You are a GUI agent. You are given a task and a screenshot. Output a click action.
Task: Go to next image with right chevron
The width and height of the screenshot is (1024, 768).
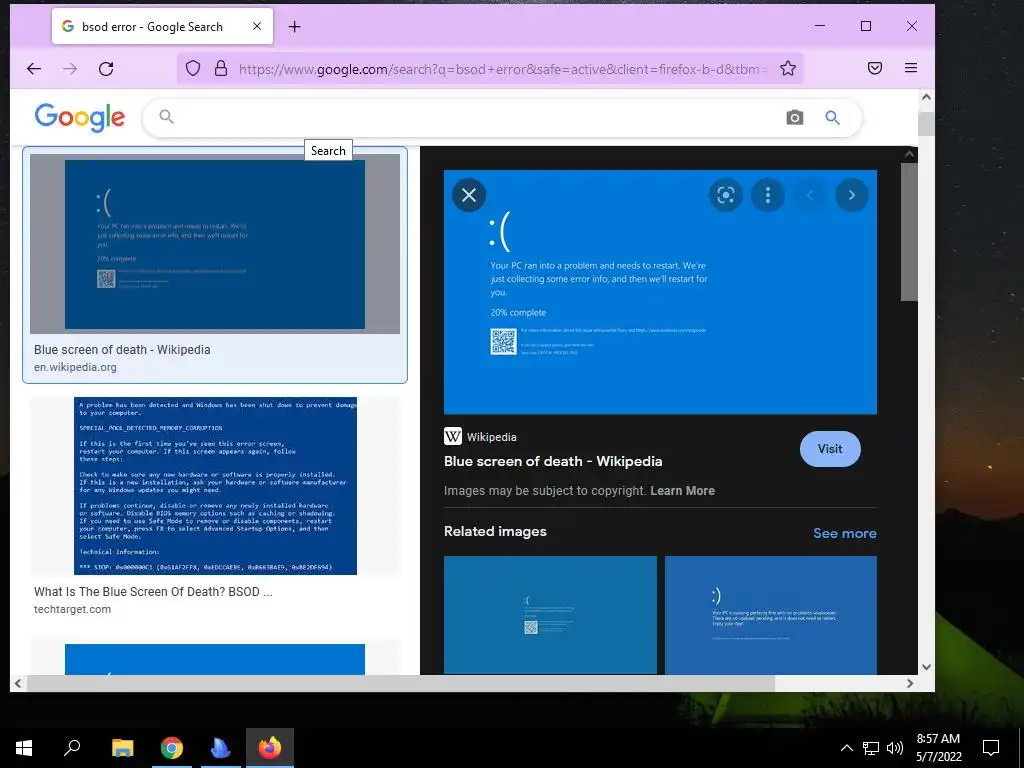click(x=852, y=195)
